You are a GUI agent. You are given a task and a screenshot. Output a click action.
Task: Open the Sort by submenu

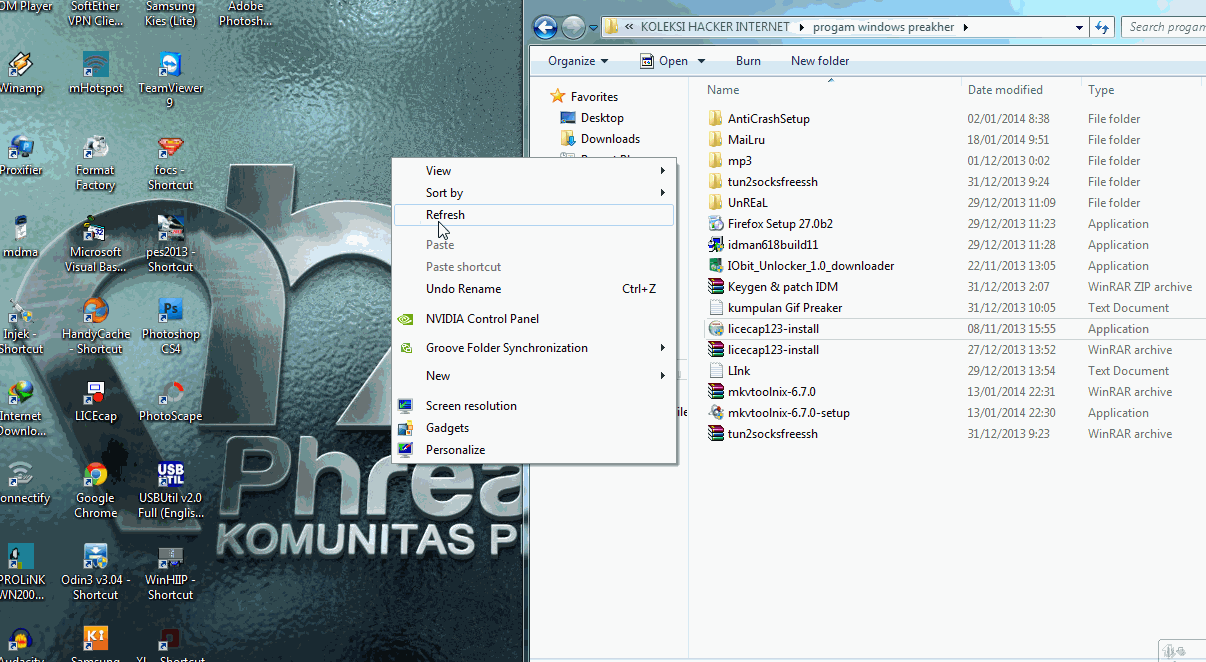point(534,193)
